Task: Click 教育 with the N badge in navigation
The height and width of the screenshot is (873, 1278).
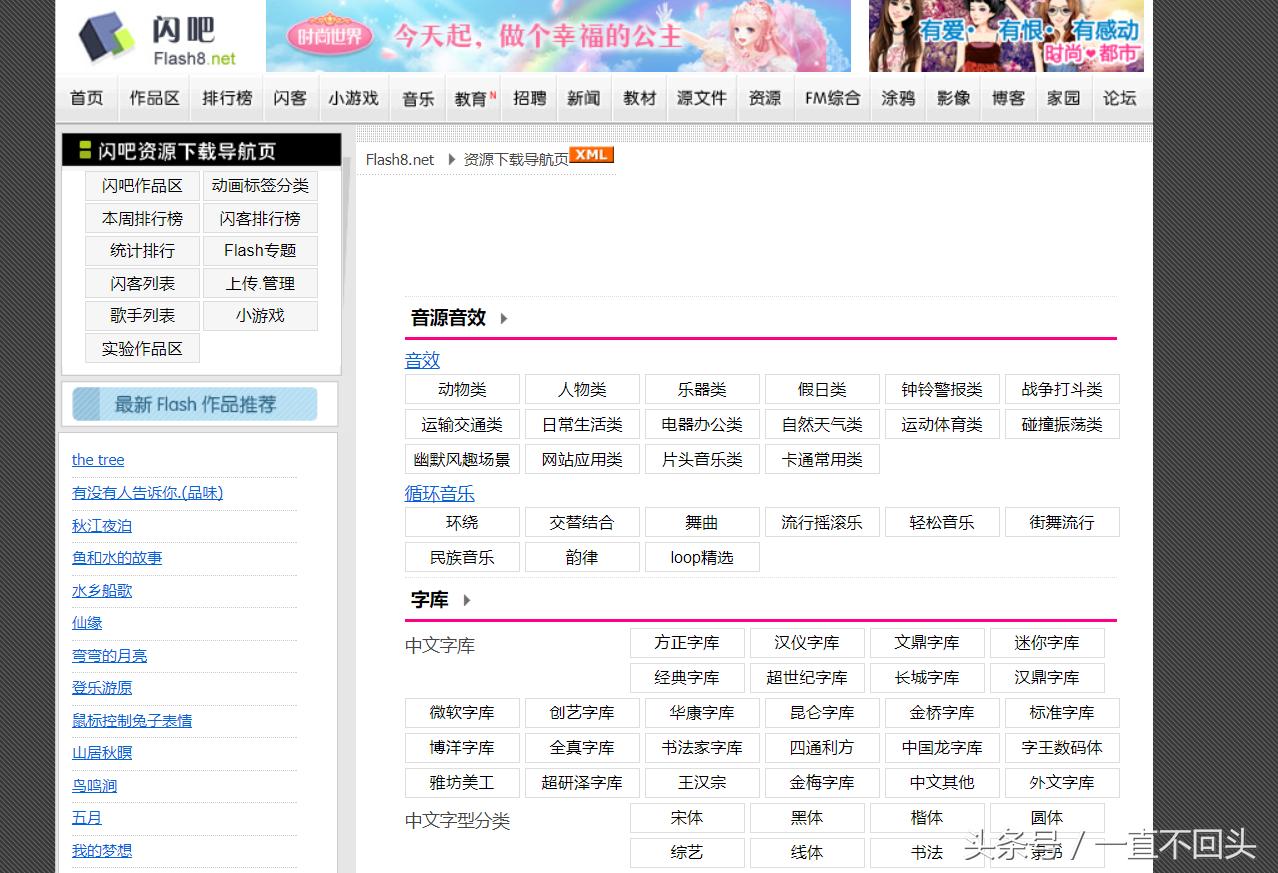Action: tap(470, 97)
